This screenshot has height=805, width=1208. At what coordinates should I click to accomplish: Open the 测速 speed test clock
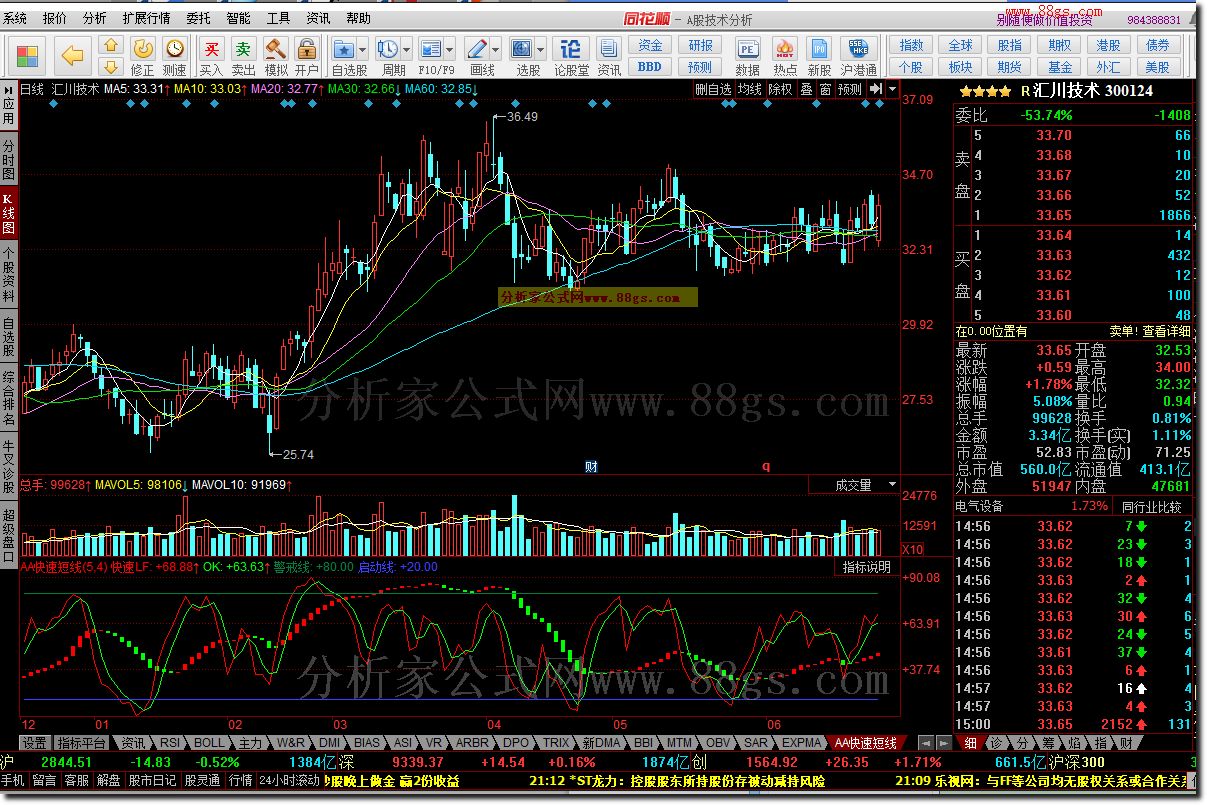pyautogui.click(x=174, y=56)
